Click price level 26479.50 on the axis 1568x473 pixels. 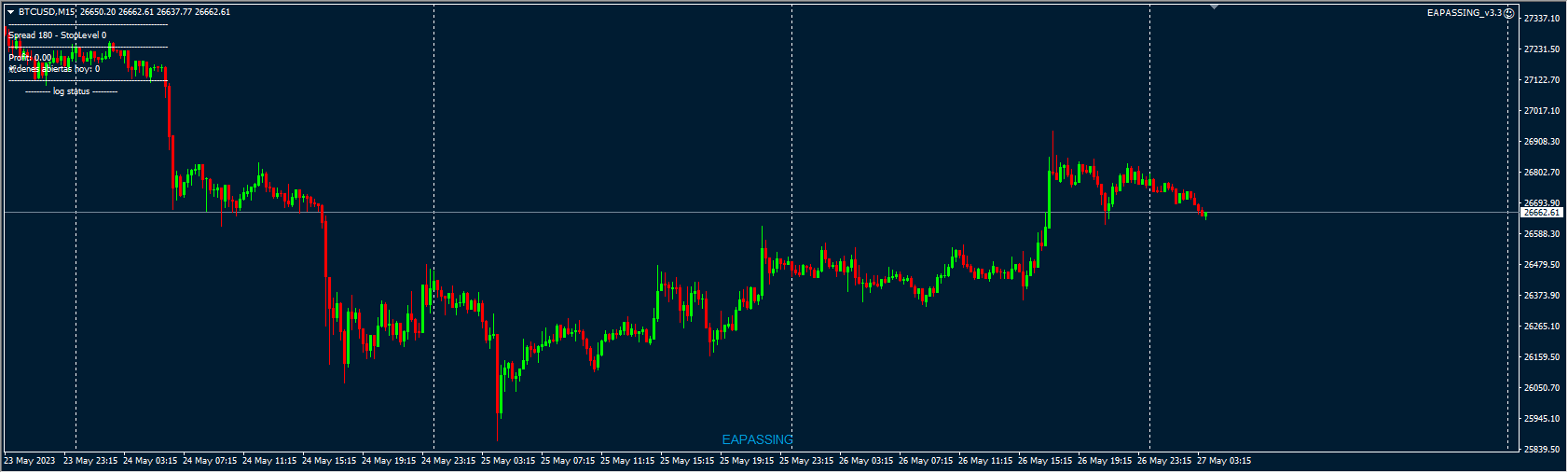pyautogui.click(x=1542, y=265)
